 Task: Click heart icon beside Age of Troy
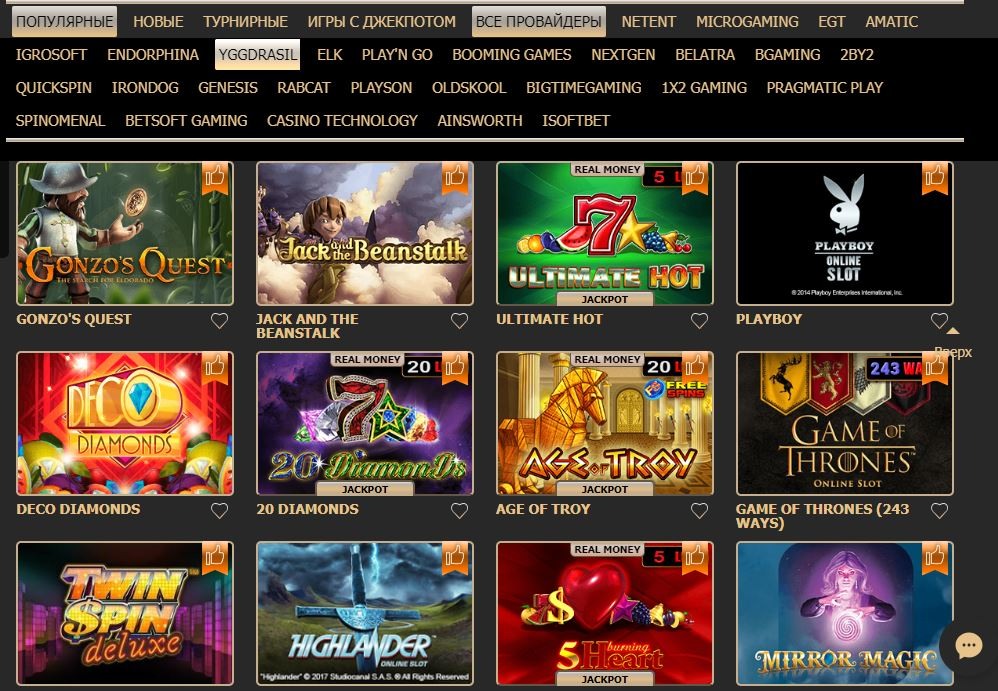(x=699, y=510)
